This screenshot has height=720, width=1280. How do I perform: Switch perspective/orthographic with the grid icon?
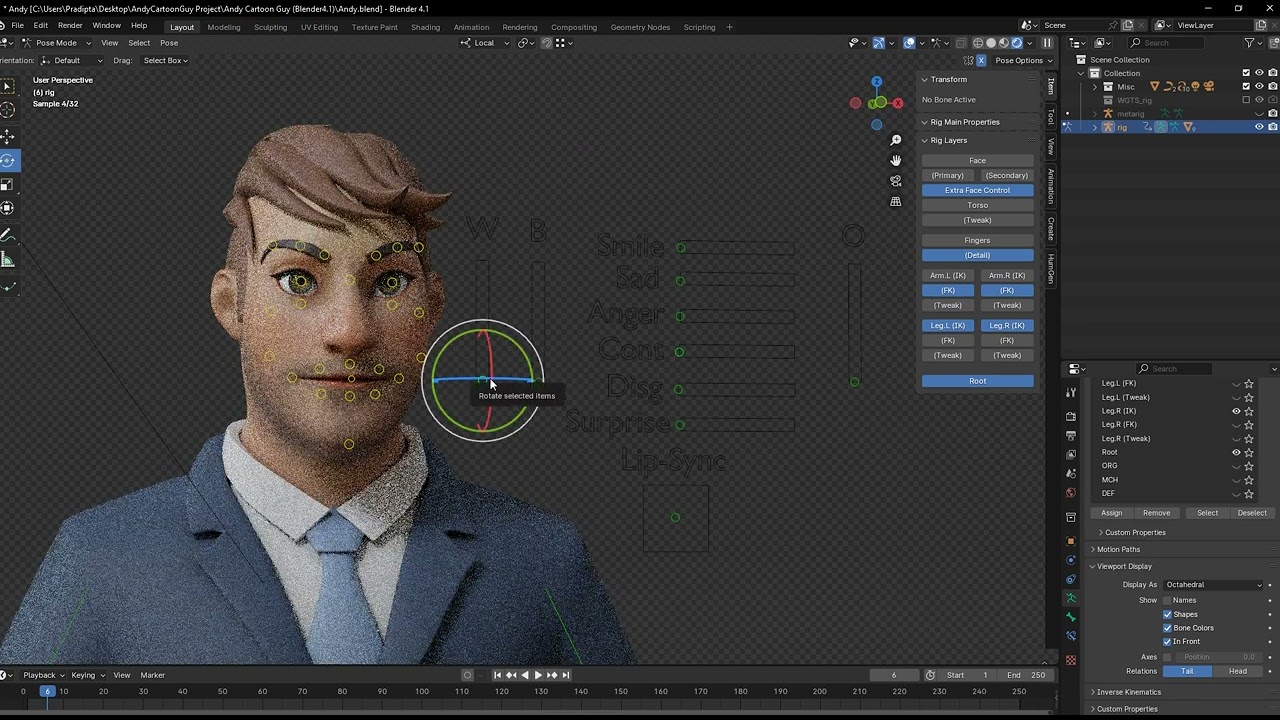(896, 201)
